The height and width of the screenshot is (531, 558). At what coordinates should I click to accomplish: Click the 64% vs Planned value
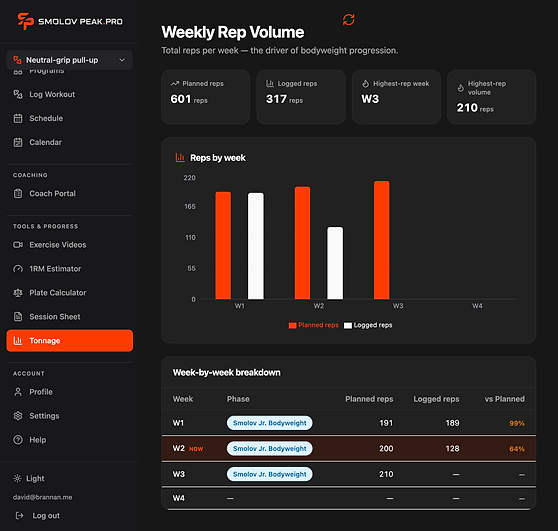(x=517, y=449)
